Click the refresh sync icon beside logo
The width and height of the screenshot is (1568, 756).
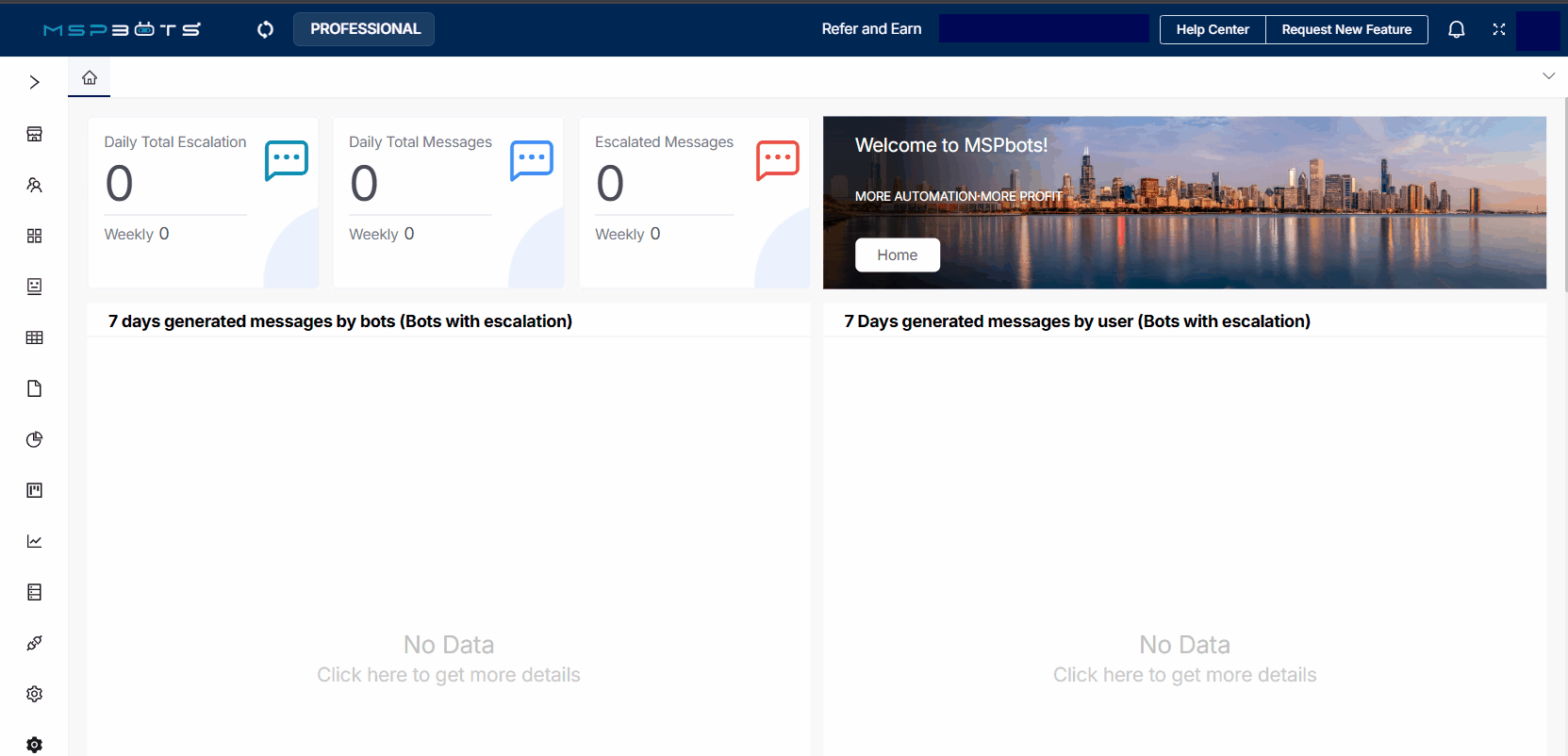265,29
